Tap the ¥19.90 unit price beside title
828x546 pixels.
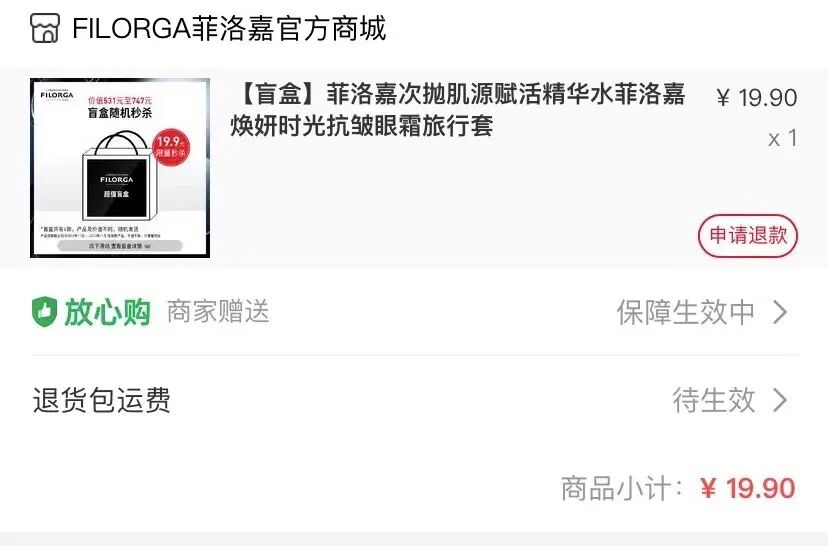757,98
